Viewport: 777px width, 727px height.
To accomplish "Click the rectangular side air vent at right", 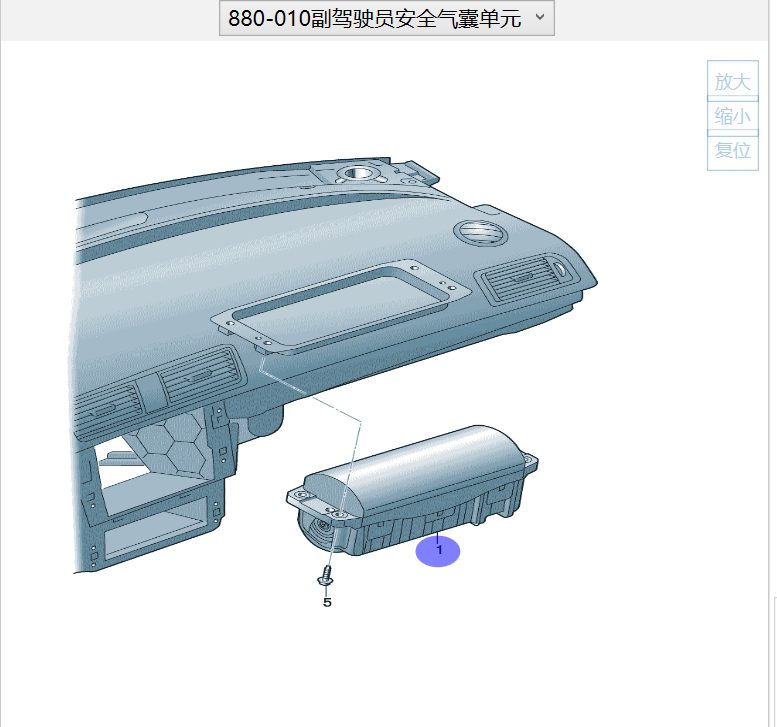I will pyautogui.click(x=527, y=280).
